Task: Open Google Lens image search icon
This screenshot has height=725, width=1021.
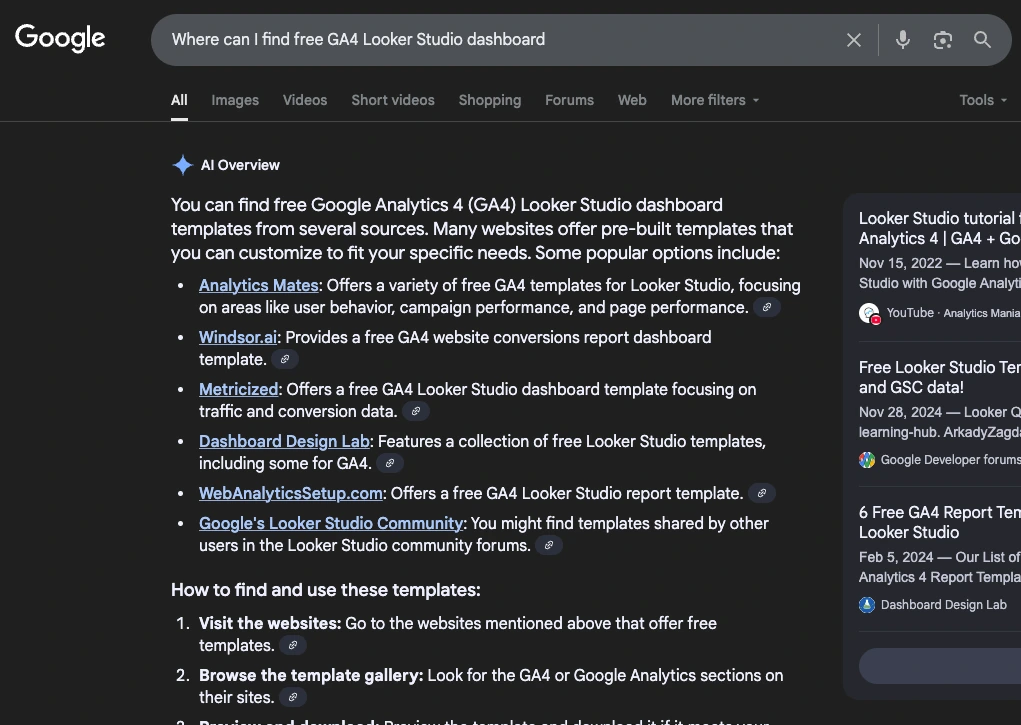Action: click(x=942, y=40)
